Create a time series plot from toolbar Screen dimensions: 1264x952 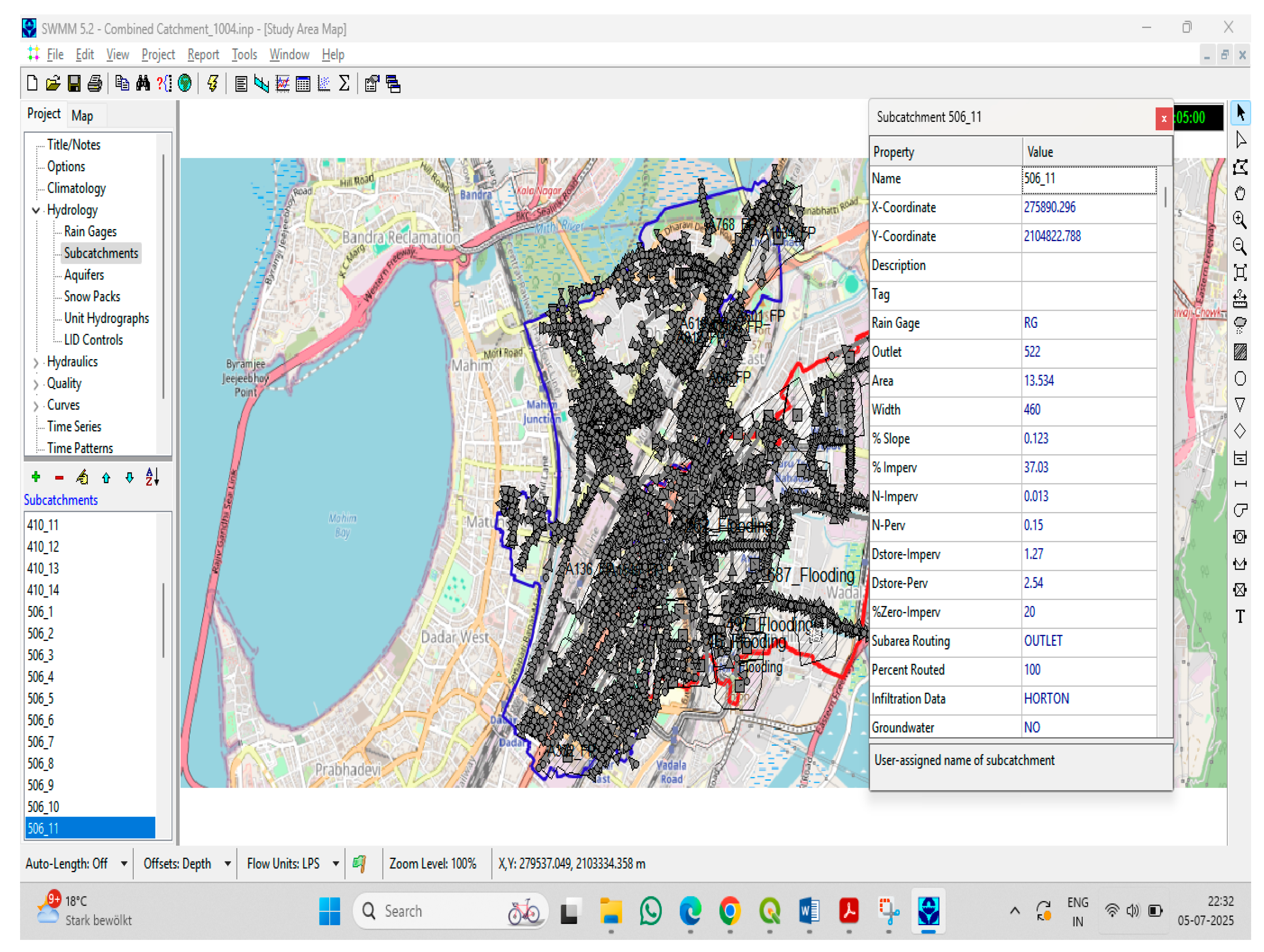coord(282,84)
